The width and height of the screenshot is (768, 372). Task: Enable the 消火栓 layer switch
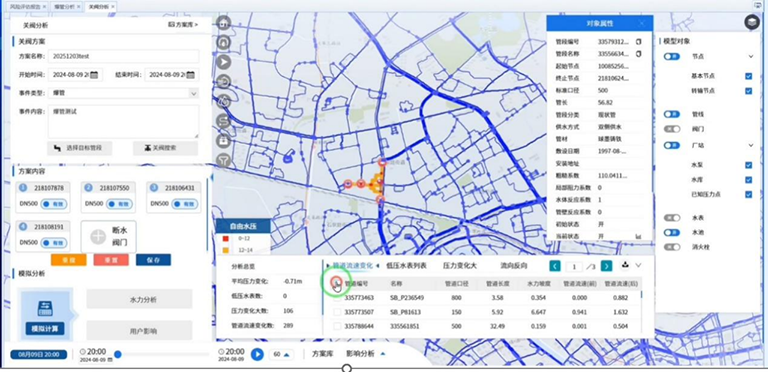(672, 247)
